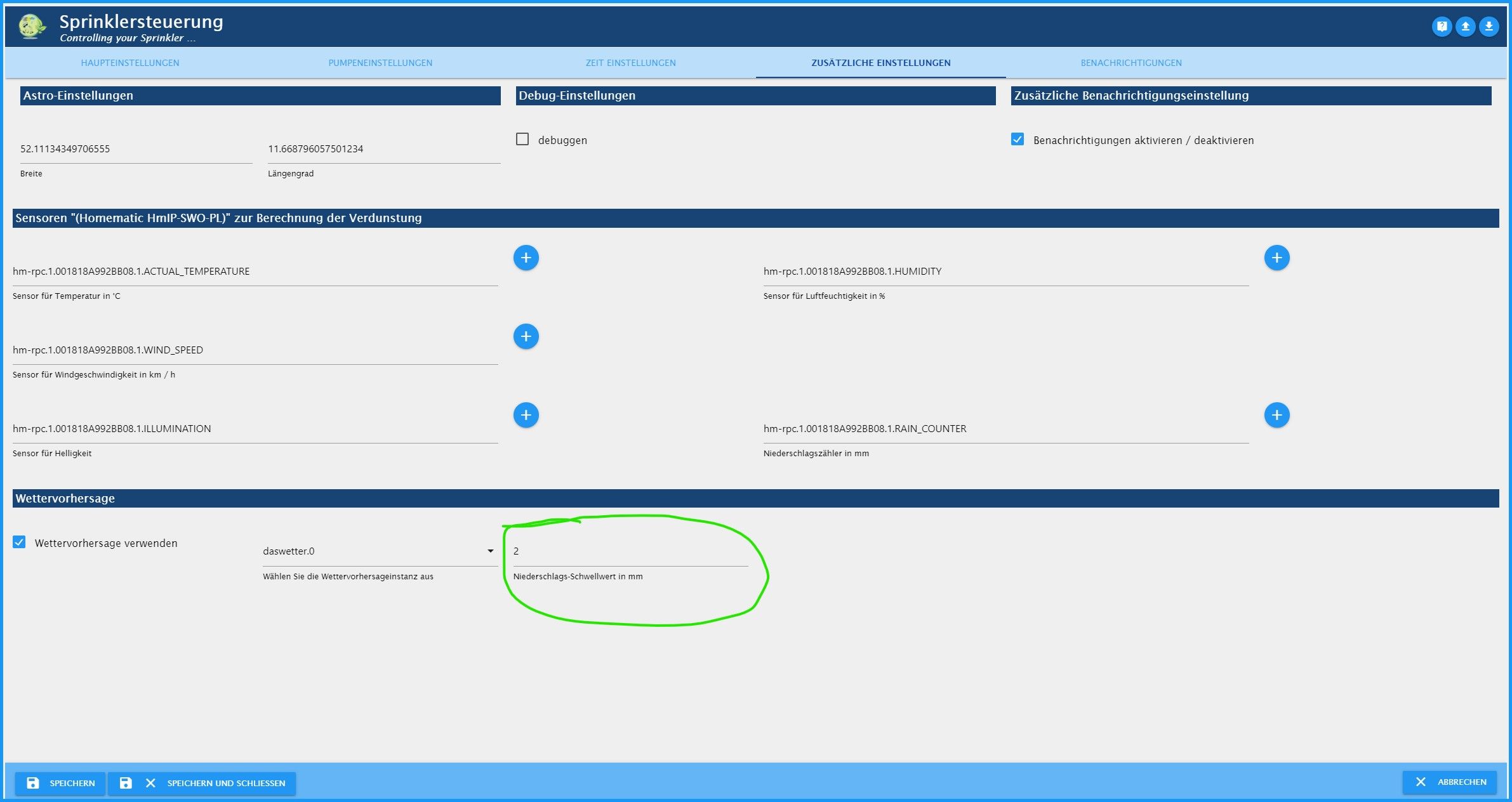Click plus button for humidity sensor
The width and height of the screenshot is (1512, 802).
(x=1277, y=258)
